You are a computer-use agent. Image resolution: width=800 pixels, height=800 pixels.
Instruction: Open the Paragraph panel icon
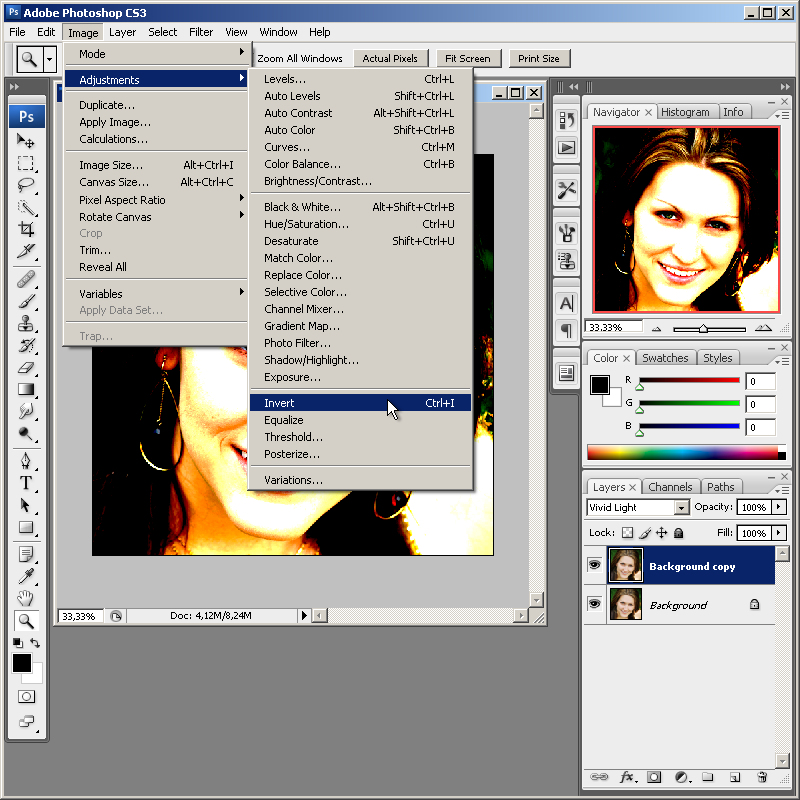pyautogui.click(x=566, y=330)
